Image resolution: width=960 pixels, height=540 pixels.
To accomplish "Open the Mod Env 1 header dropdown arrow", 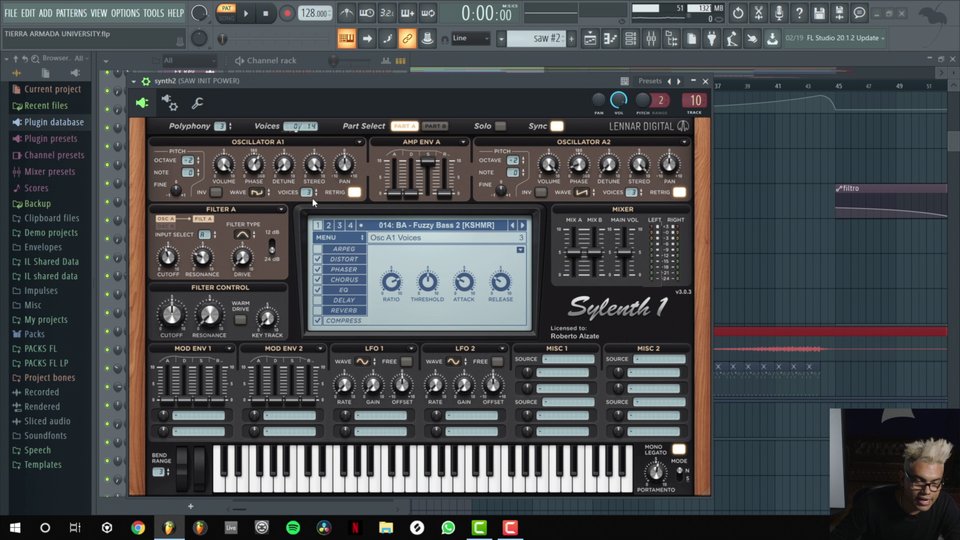I will [229, 348].
